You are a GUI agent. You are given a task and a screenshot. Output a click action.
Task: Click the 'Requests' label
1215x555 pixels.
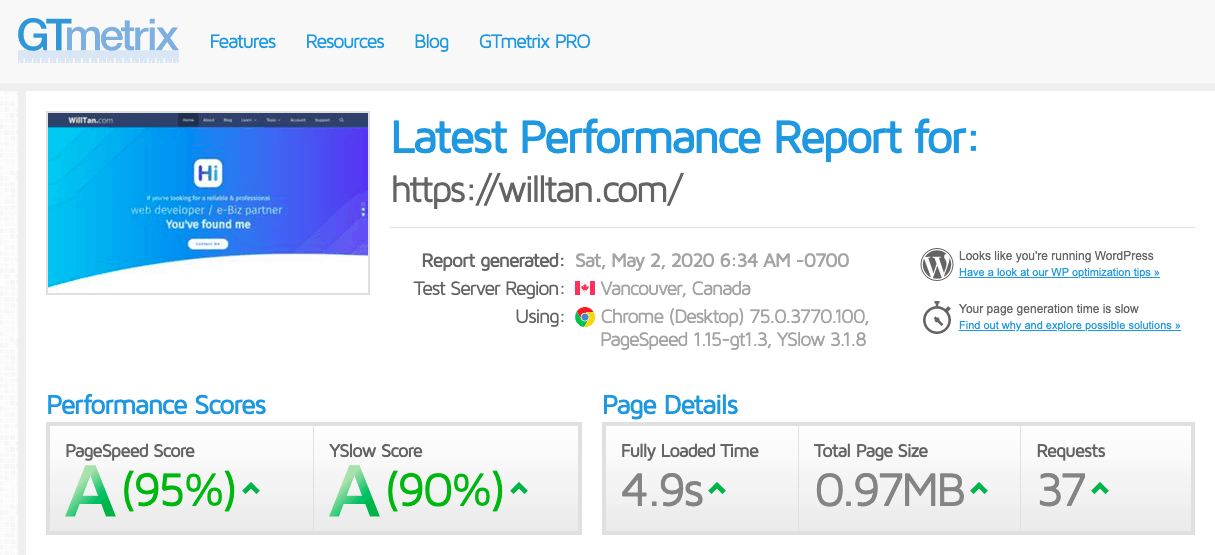coord(1071,451)
